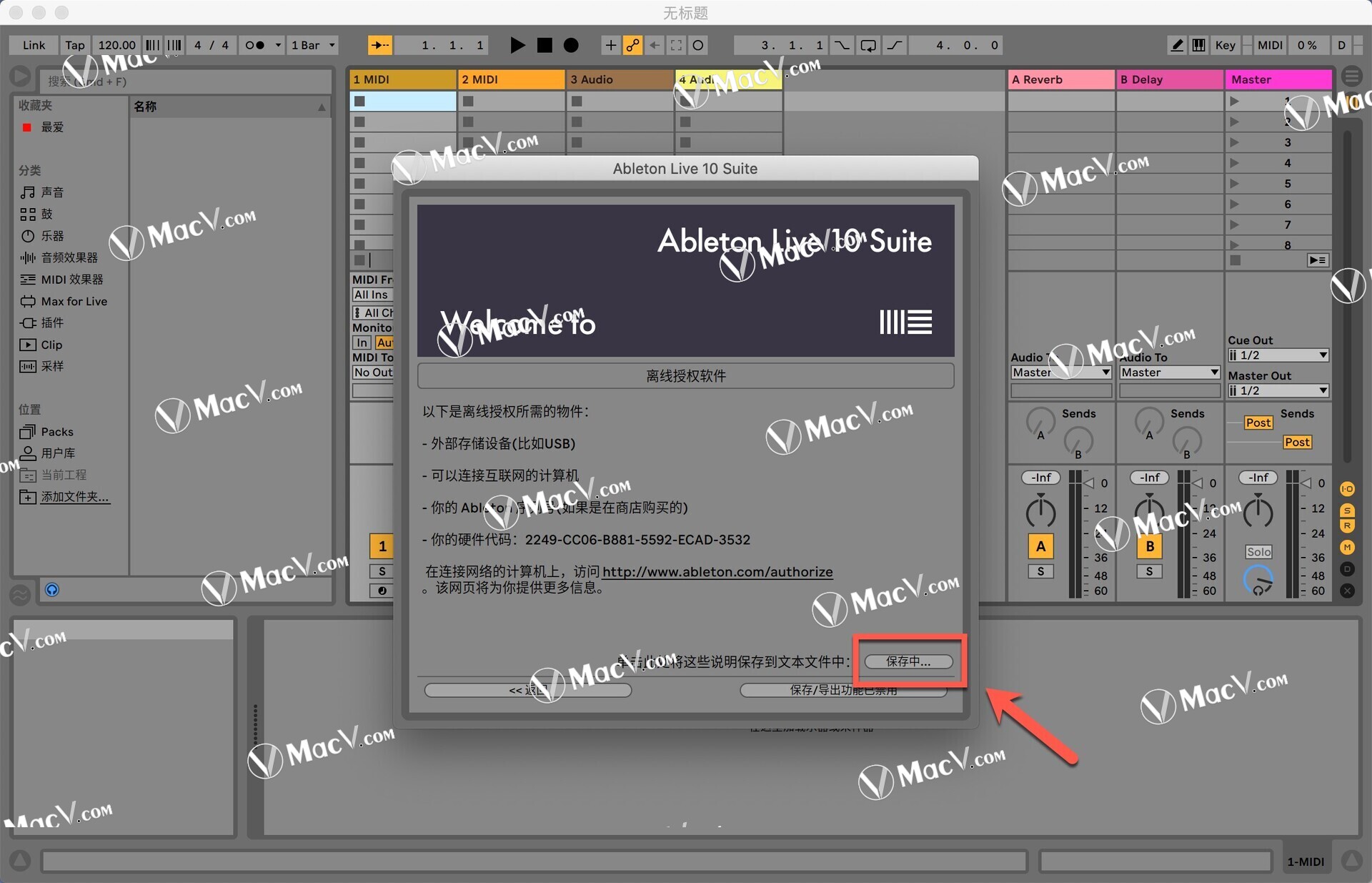Toggle the Follow arrow button

[379, 45]
